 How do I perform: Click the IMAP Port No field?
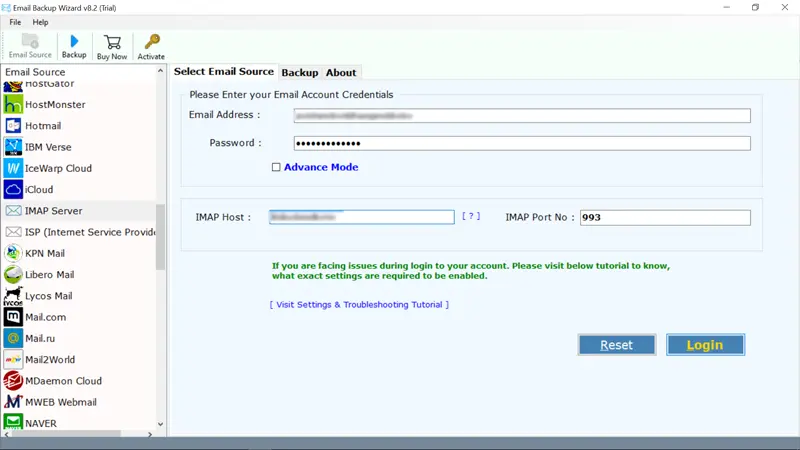point(665,217)
